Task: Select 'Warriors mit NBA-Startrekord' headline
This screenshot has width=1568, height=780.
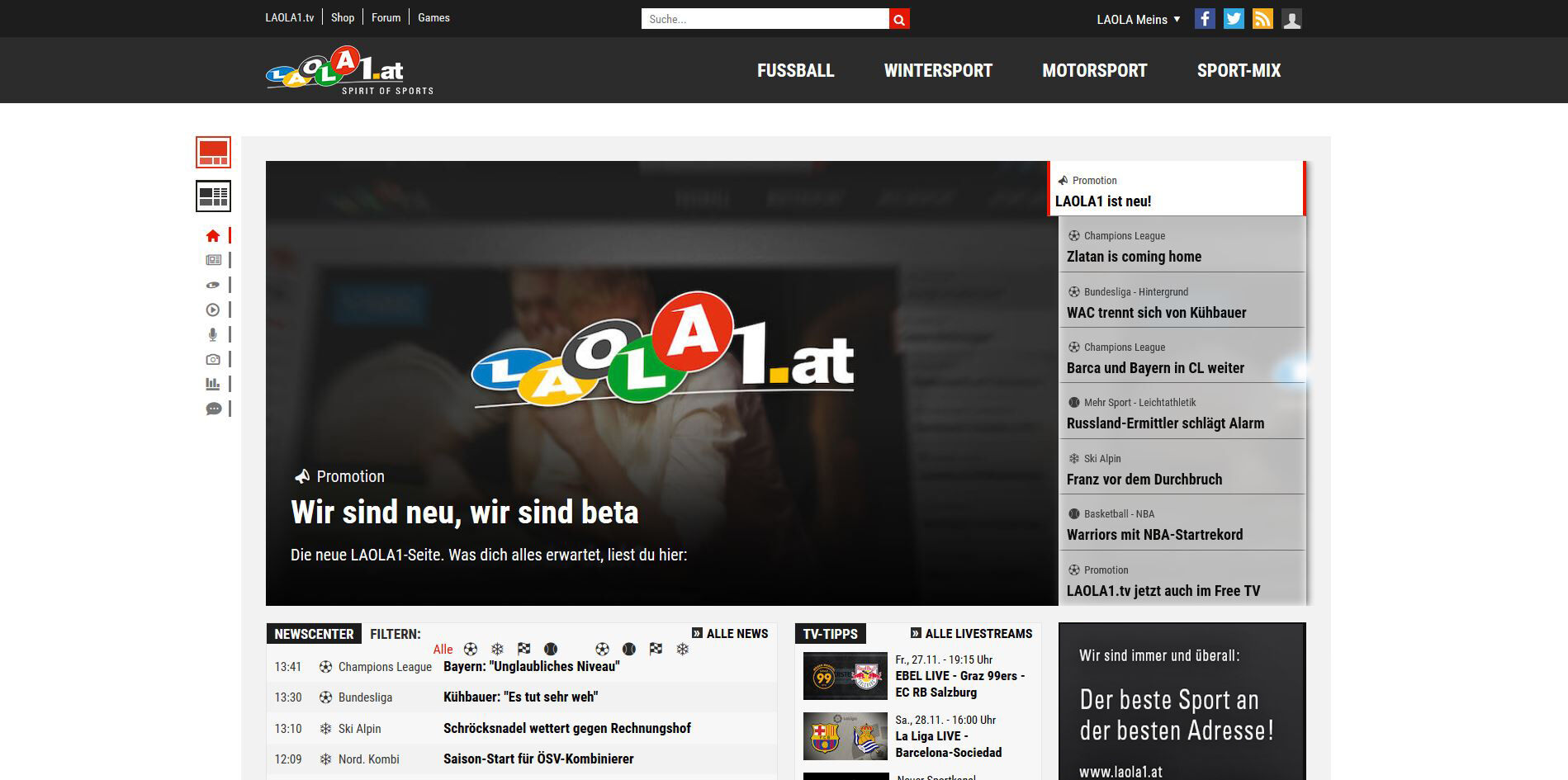Action: click(1154, 535)
